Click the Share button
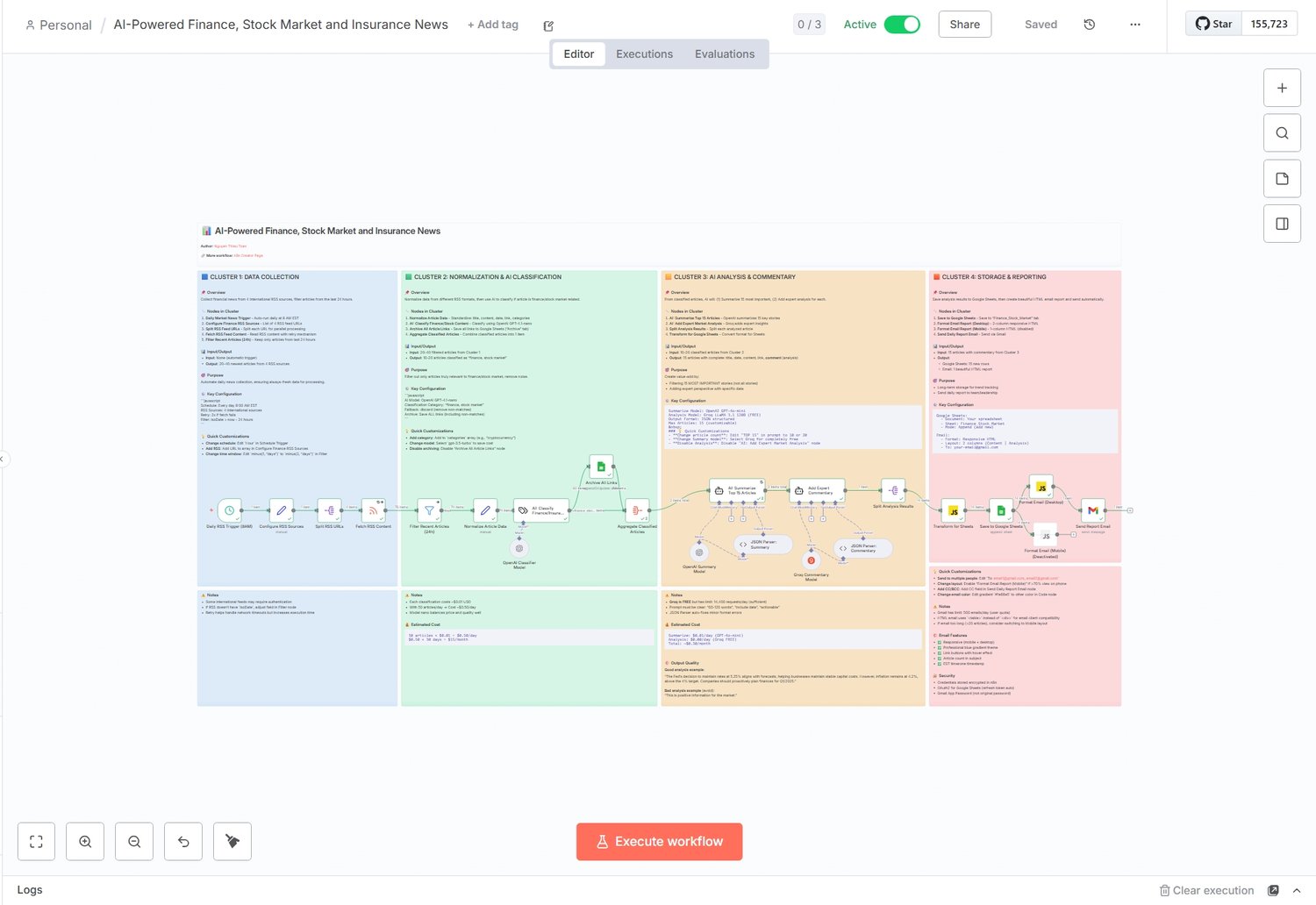1316x905 pixels. click(965, 25)
